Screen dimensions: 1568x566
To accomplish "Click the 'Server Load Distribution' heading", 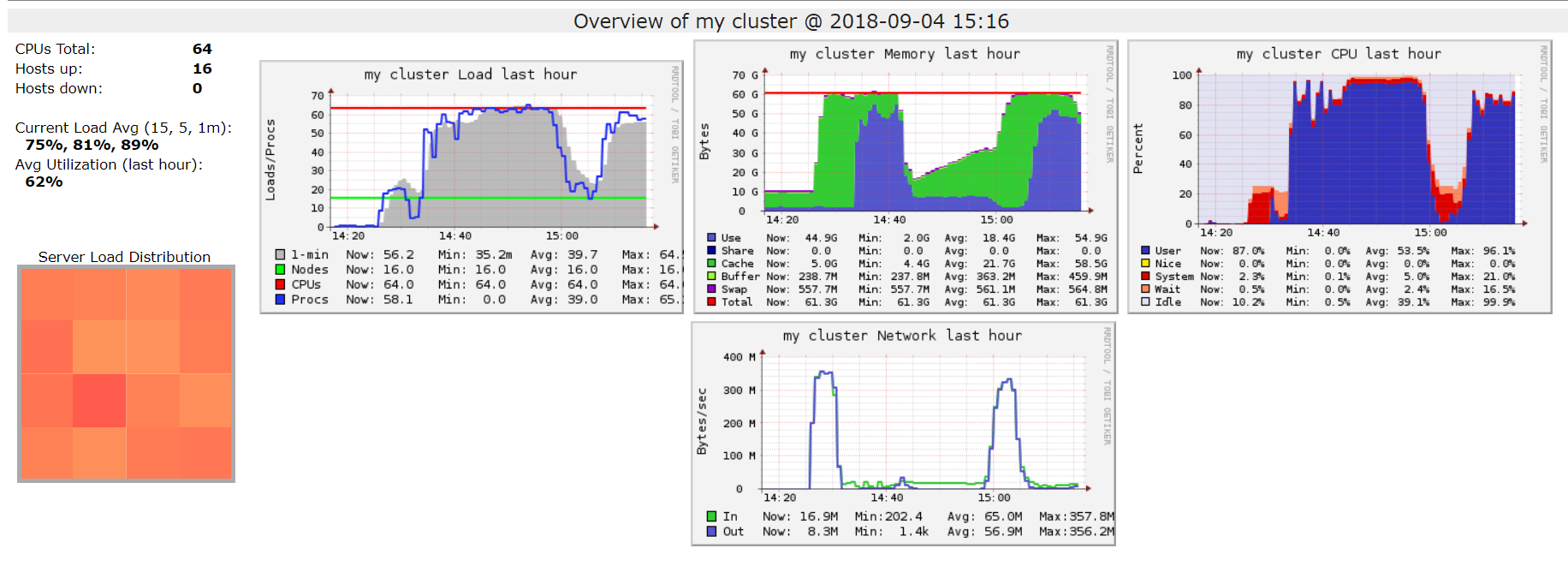I will [124, 257].
